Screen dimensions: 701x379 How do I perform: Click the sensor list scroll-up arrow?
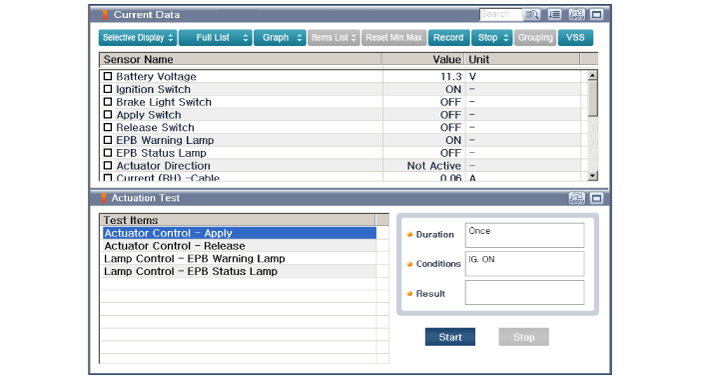[x=592, y=76]
